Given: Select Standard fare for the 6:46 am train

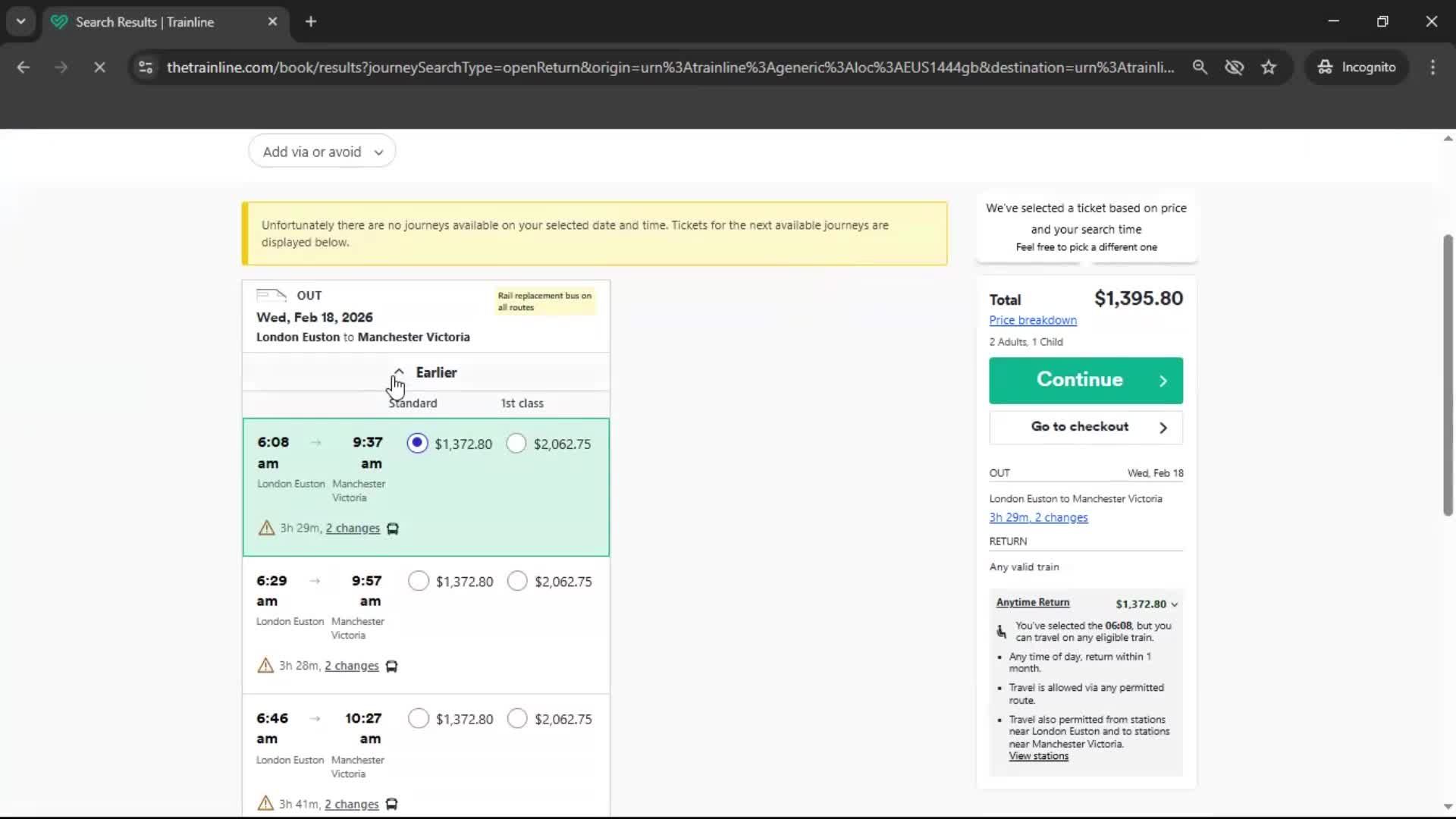Looking at the screenshot, I should point(418,719).
